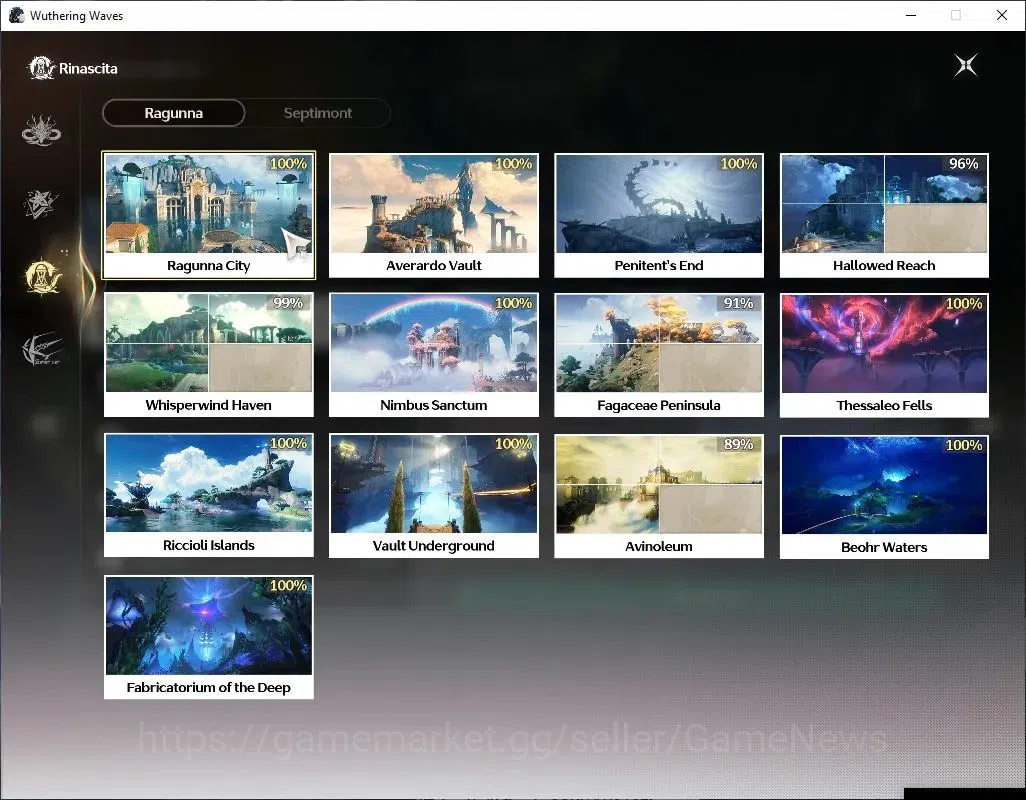This screenshot has width=1026, height=800.
Task: Open the Whisperwind Haven area card
Action: [209, 355]
